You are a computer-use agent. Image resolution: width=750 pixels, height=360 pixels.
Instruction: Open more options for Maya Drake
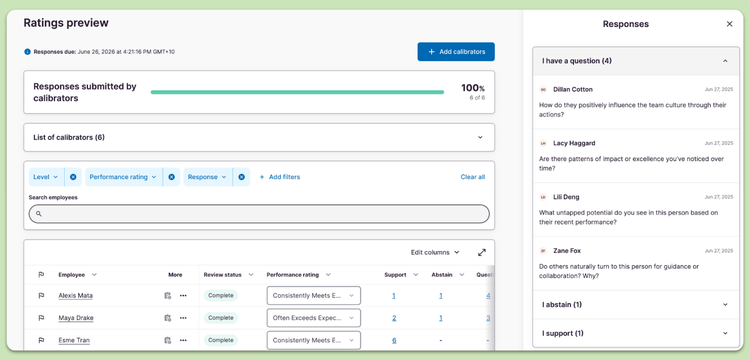[183, 318]
